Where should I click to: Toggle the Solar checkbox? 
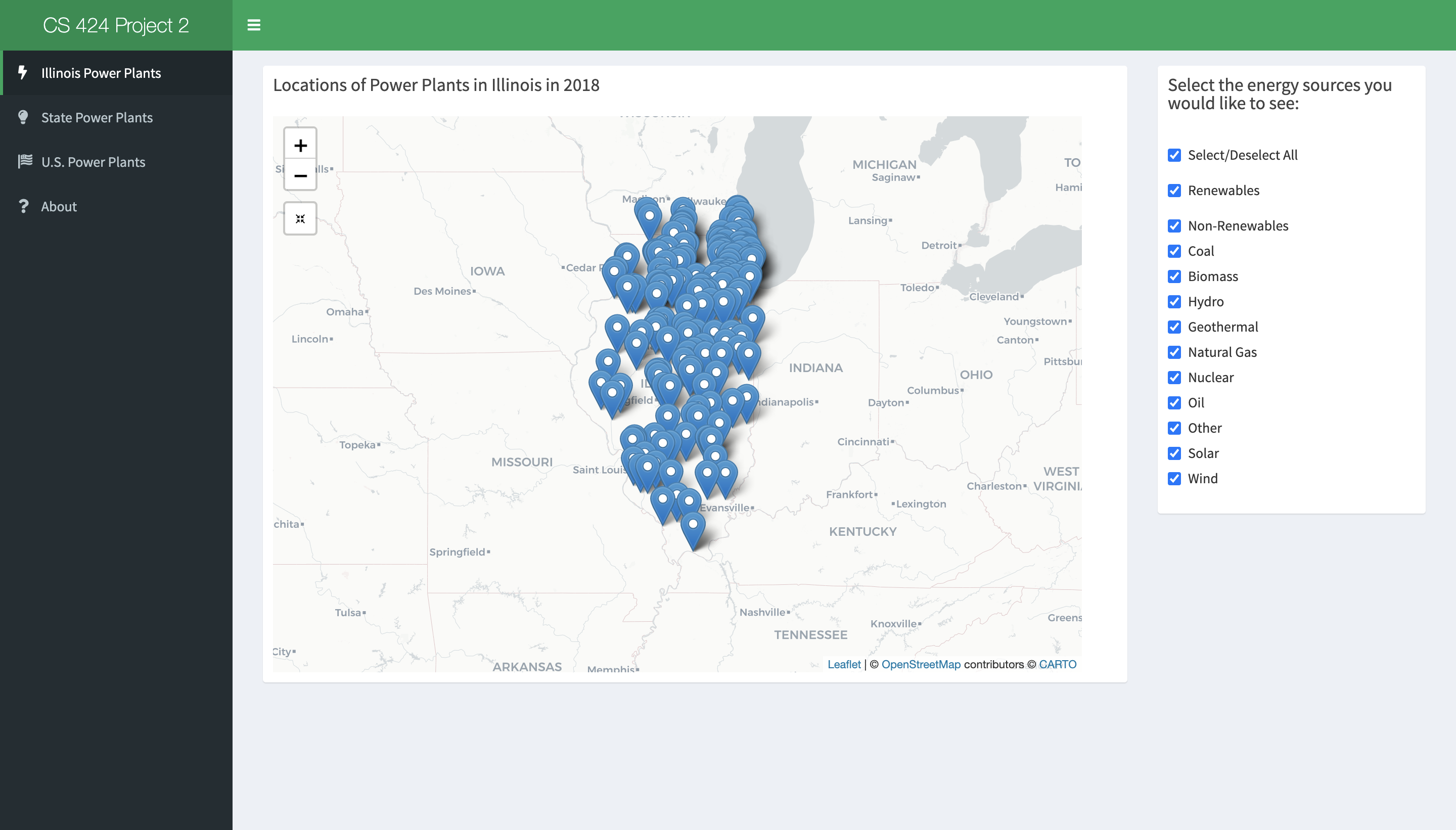pyautogui.click(x=1174, y=453)
